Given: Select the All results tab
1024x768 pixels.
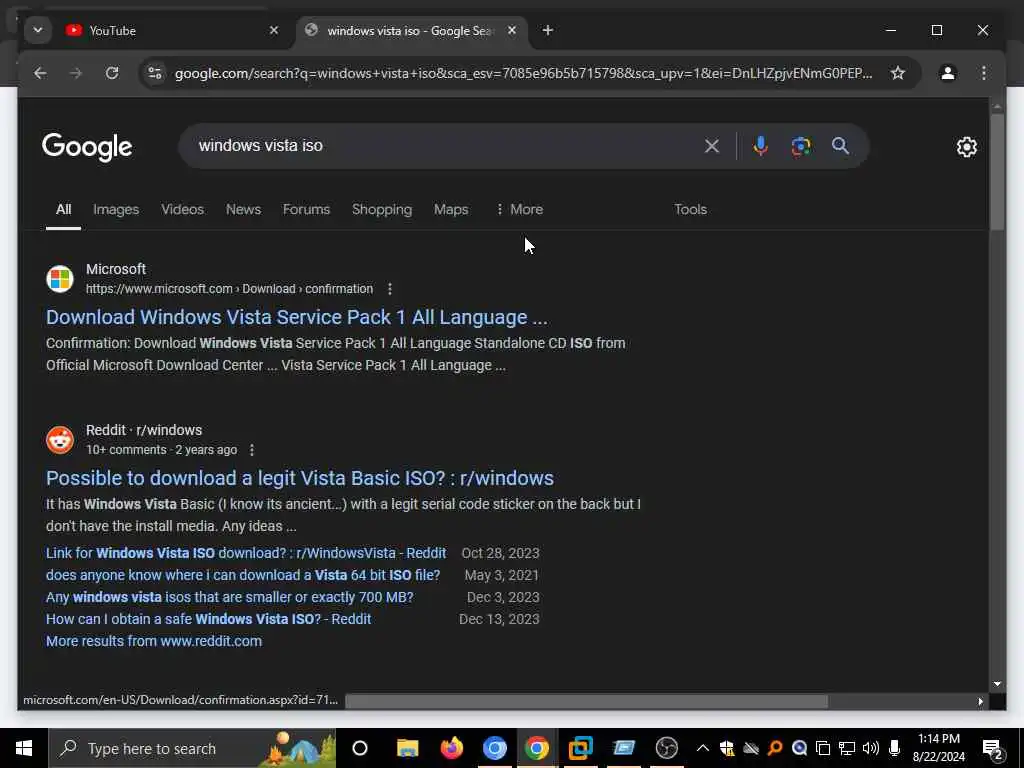Looking at the screenshot, I should (x=63, y=210).
